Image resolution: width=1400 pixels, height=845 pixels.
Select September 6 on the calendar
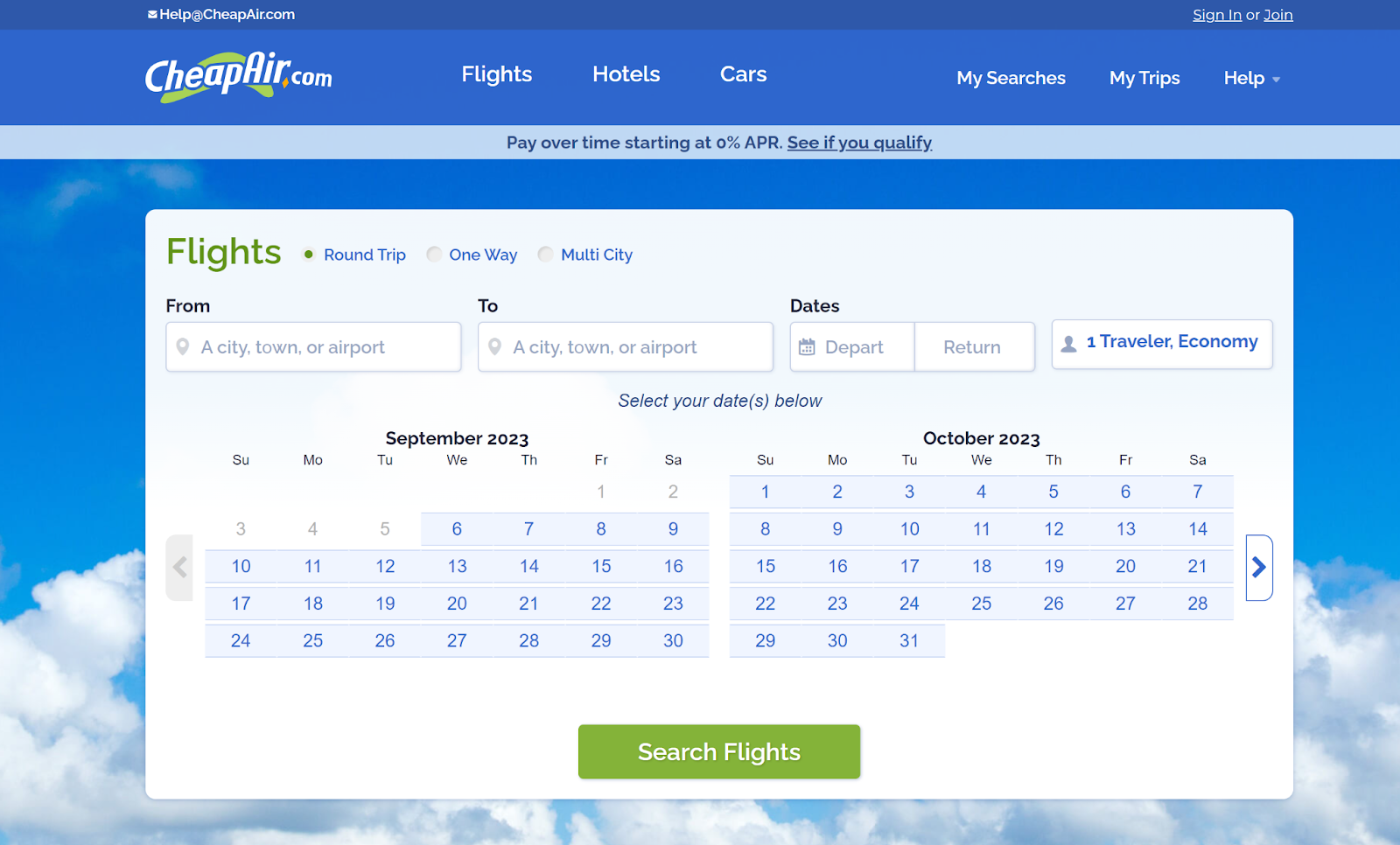tap(457, 529)
